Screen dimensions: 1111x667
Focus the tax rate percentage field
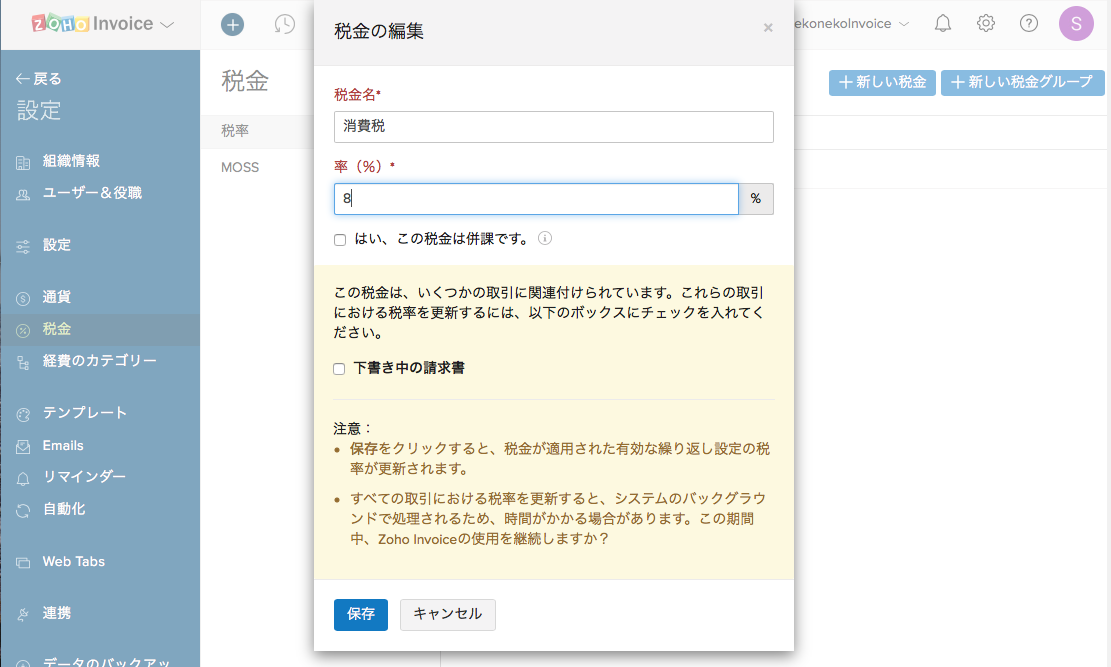(x=536, y=199)
